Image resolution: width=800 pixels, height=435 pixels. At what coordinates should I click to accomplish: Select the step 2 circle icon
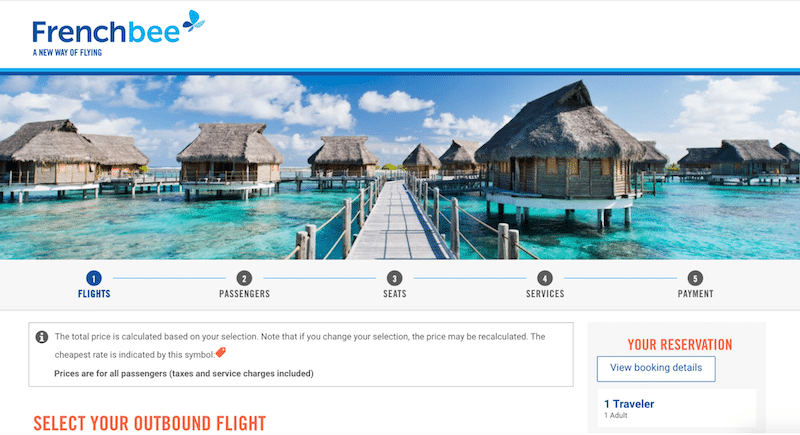[244, 278]
